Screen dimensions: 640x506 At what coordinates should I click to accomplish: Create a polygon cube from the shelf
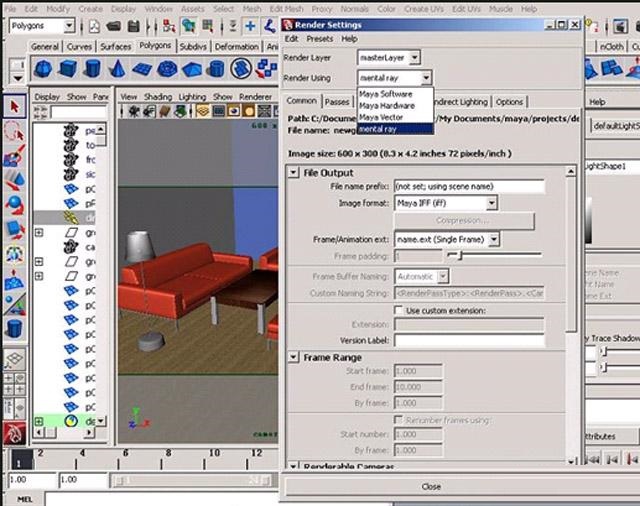(68, 69)
